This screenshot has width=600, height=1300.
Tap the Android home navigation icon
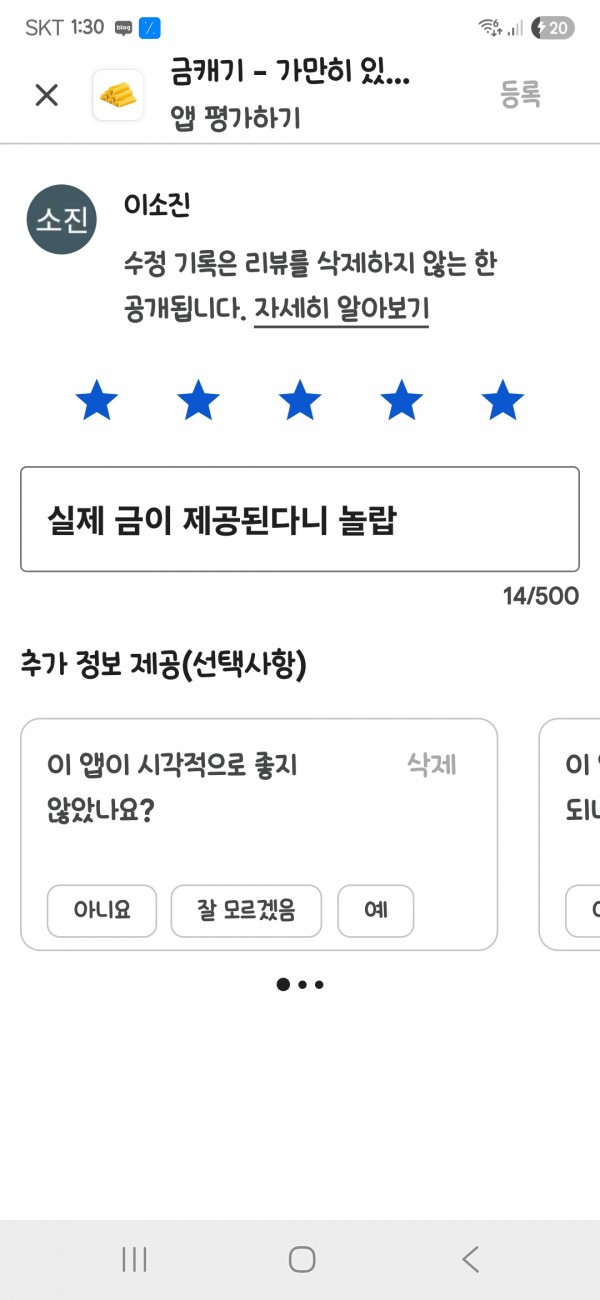(x=302, y=1259)
